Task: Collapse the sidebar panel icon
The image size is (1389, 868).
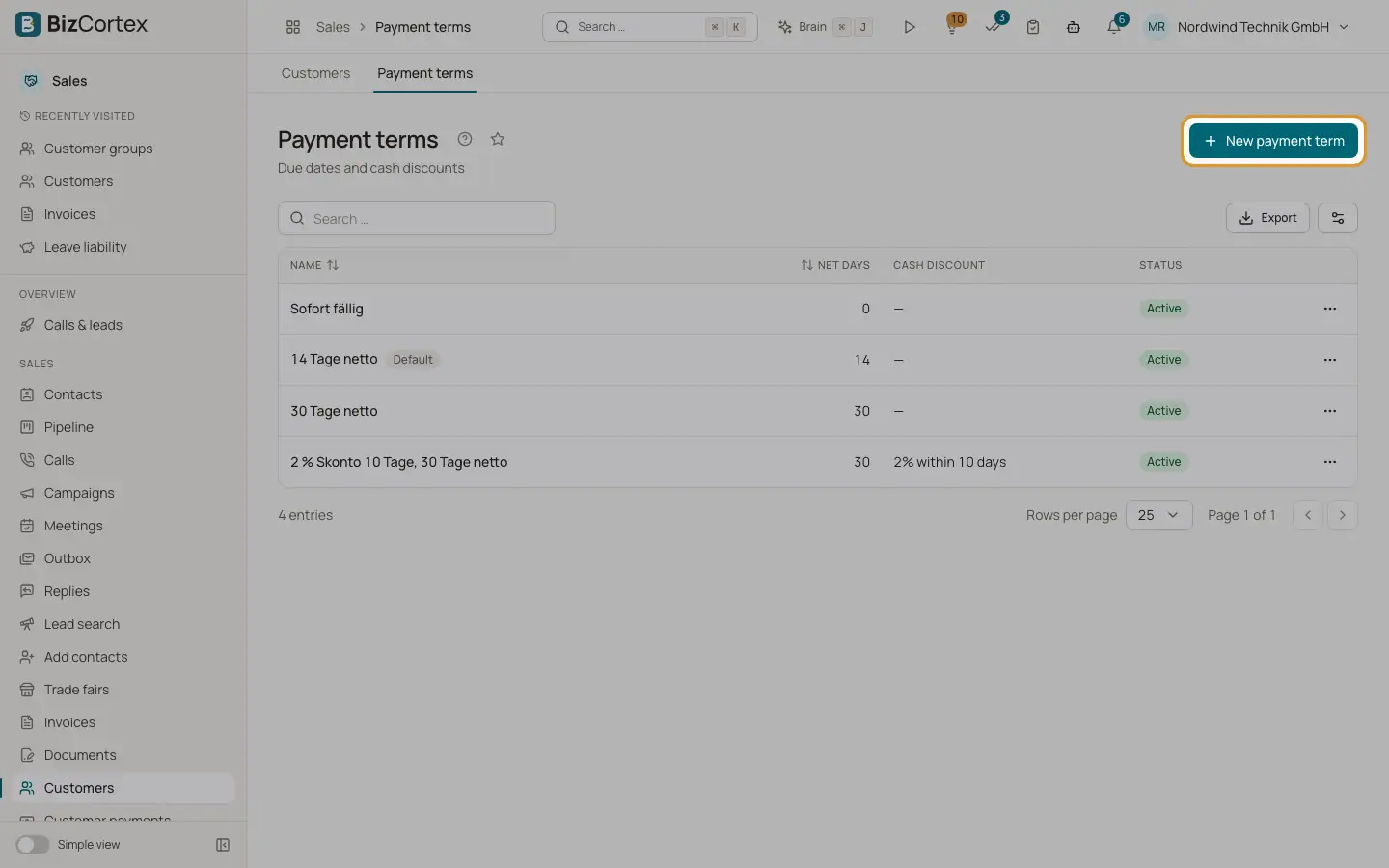Action: click(223, 845)
